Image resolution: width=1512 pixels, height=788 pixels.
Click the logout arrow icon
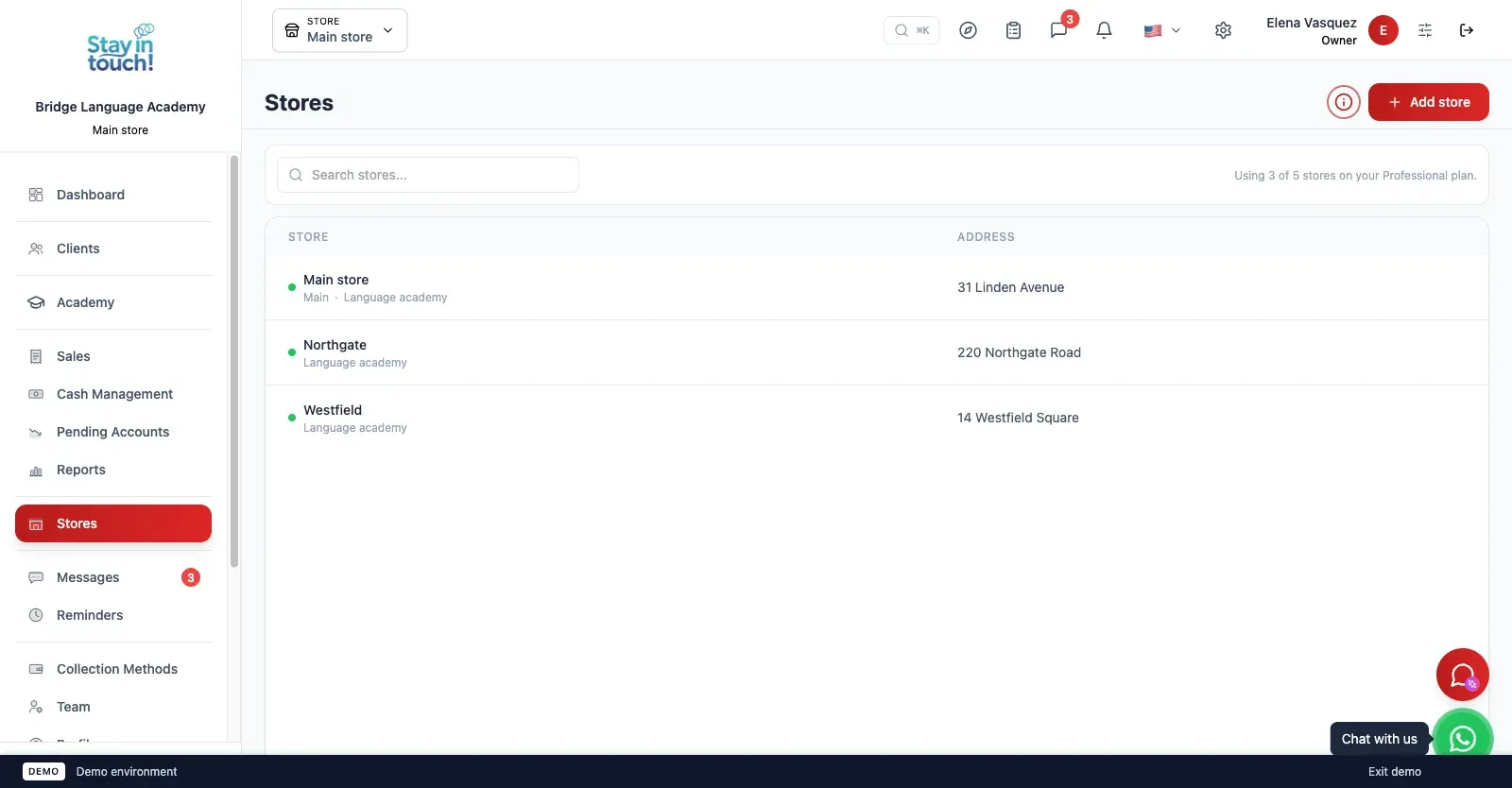(1467, 30)
